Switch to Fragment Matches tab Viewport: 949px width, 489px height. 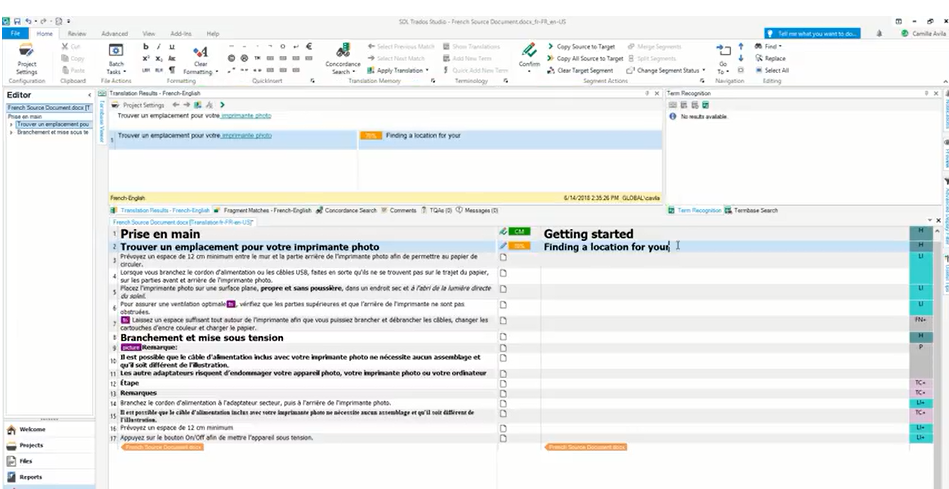point(263,211)
